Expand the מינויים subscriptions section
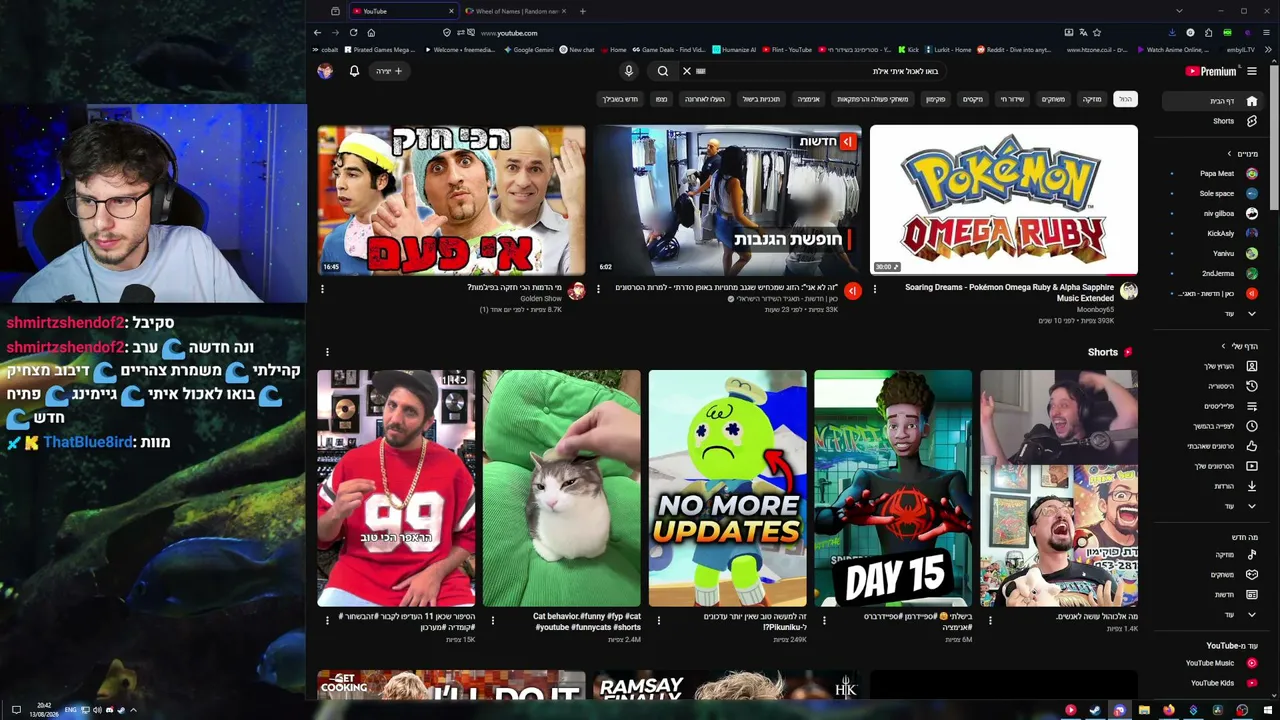Image resolution: width=1280 pixels, height=720 pixels. [1242, 154]
